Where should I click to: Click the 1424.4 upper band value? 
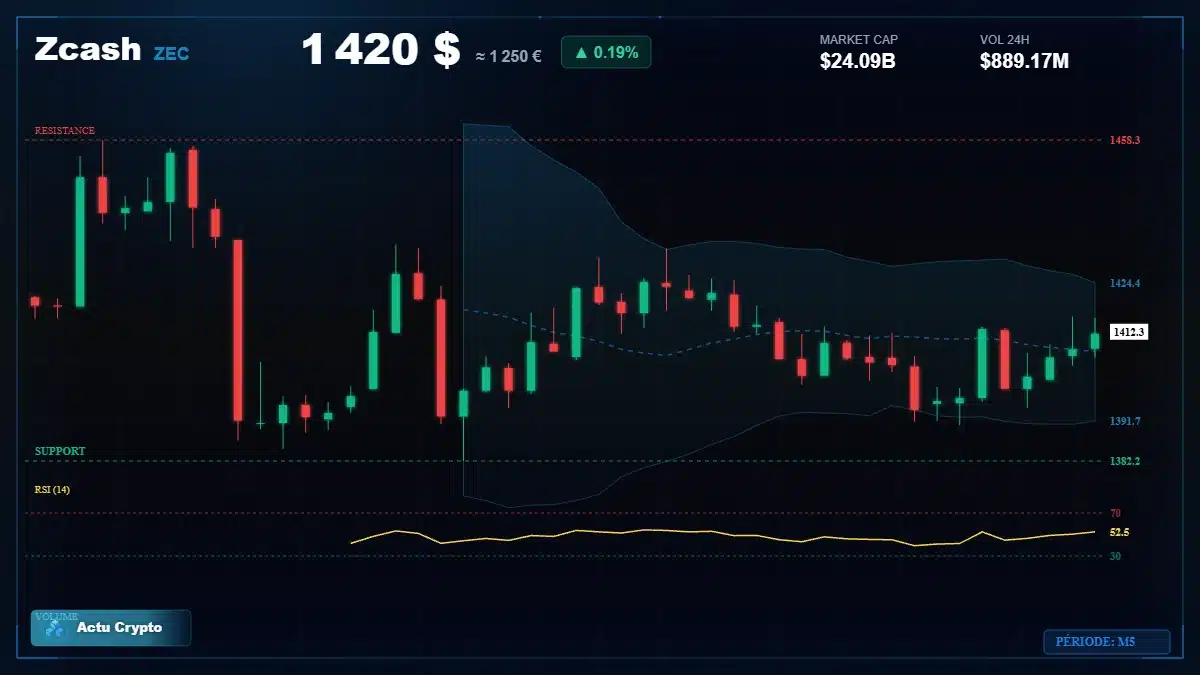(x=1125, y=283)
